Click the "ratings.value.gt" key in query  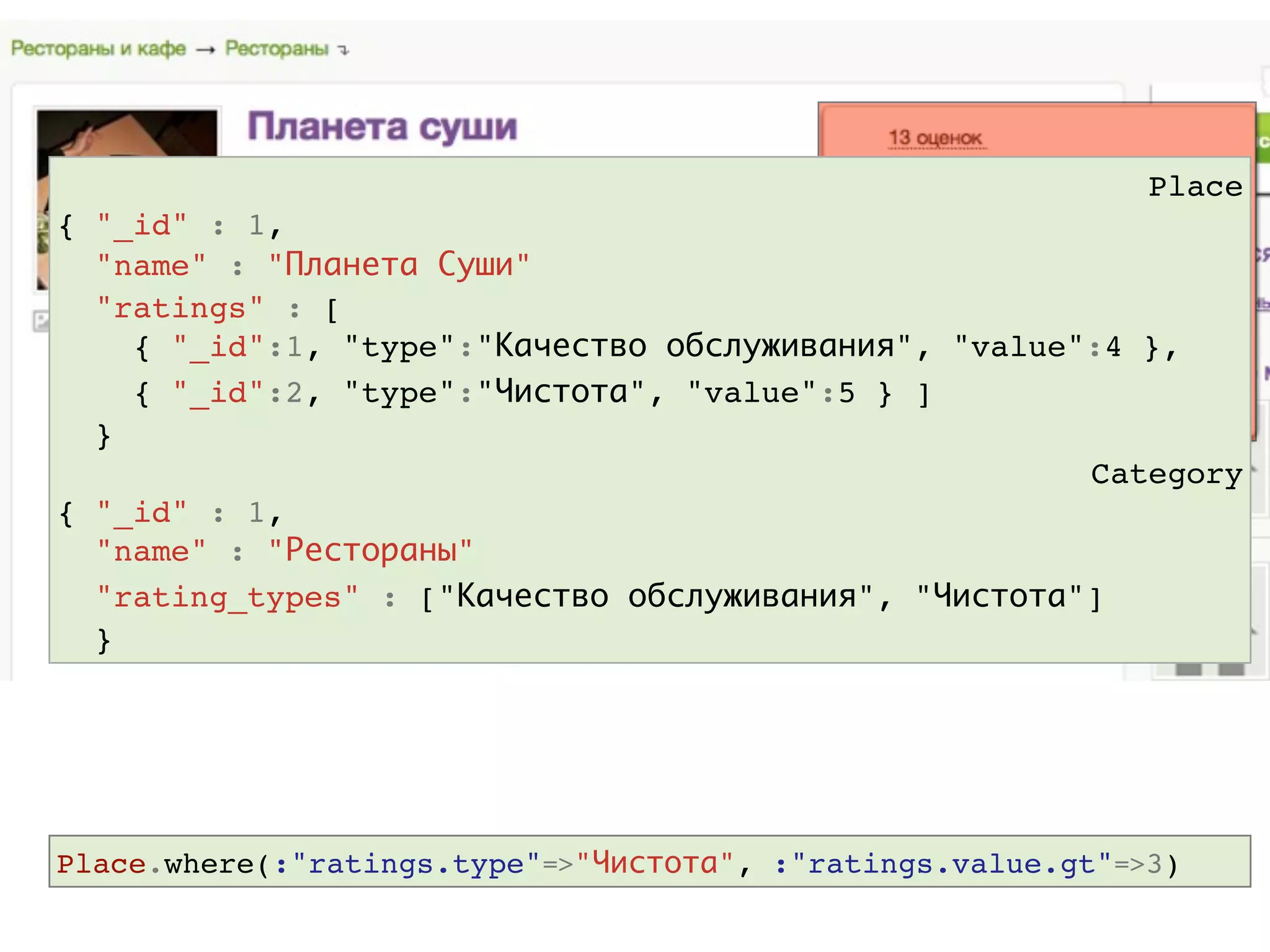[x=951, y=864]
